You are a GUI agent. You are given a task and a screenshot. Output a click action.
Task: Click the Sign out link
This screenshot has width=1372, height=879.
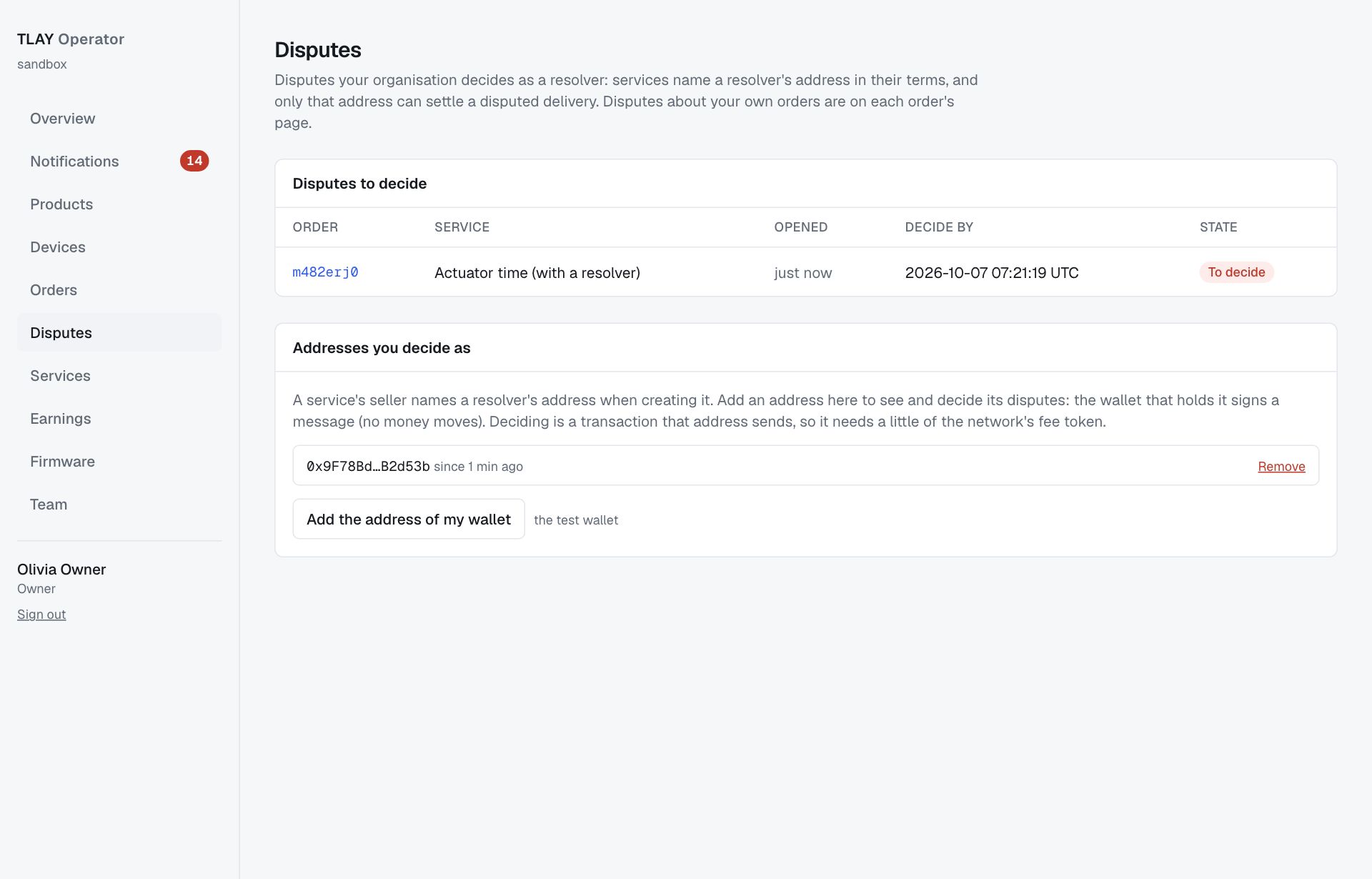coord(41,615)
